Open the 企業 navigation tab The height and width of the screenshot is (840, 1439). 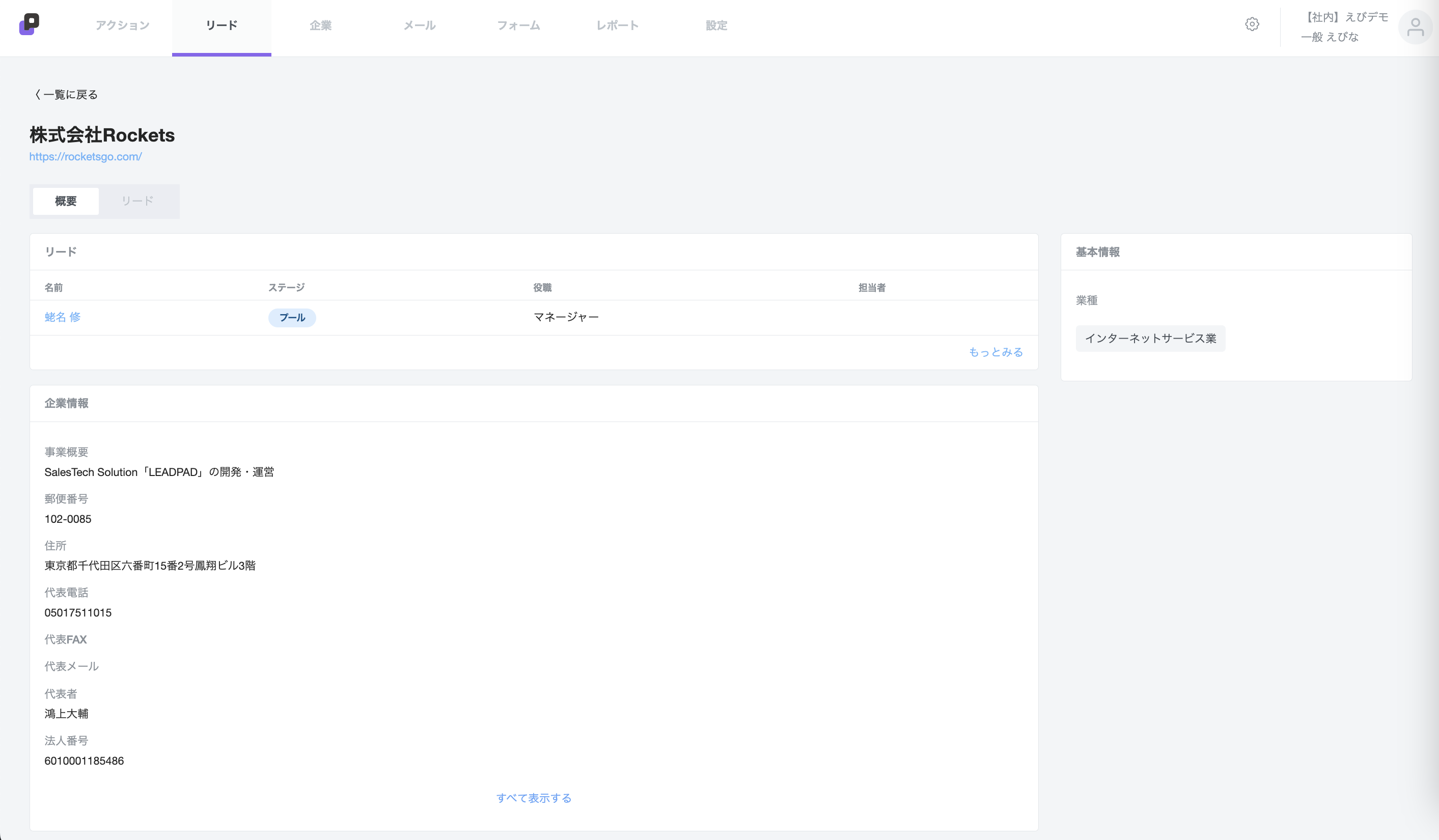tap(320, 25)
